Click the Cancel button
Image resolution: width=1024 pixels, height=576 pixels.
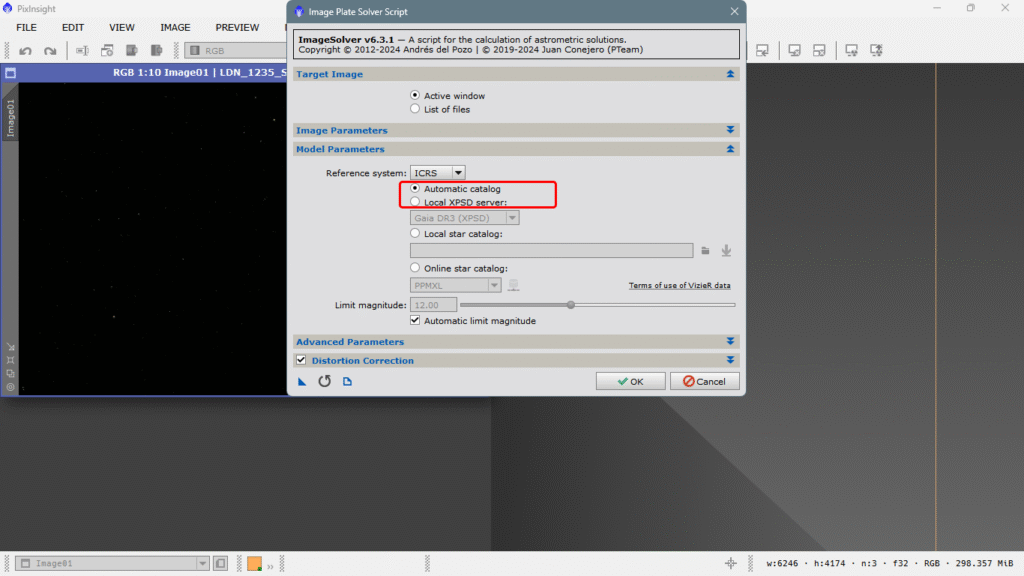pos(704,381)
